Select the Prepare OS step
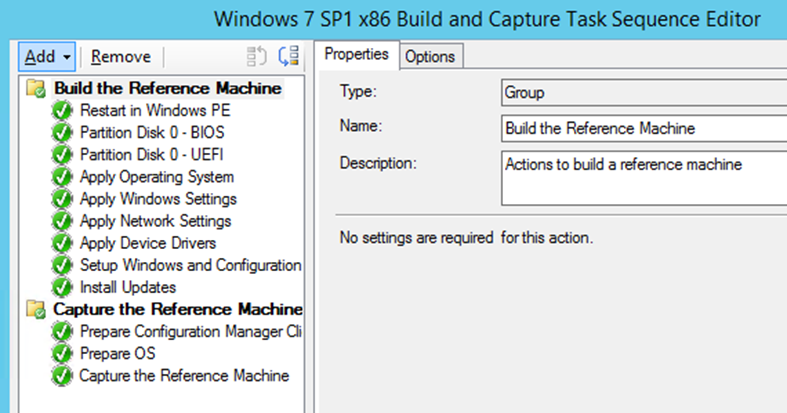 coord(118,354)
